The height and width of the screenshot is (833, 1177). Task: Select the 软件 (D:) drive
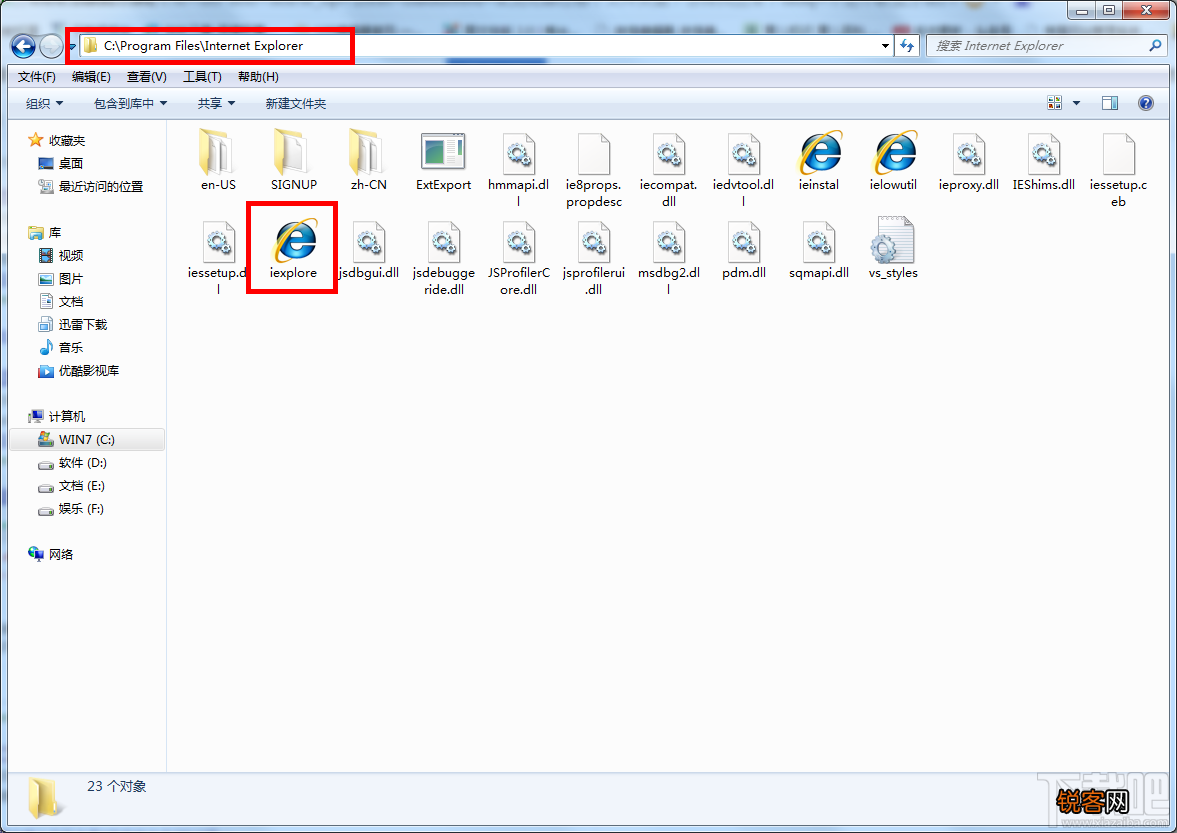pyautogui.click(x=73, y=463)
